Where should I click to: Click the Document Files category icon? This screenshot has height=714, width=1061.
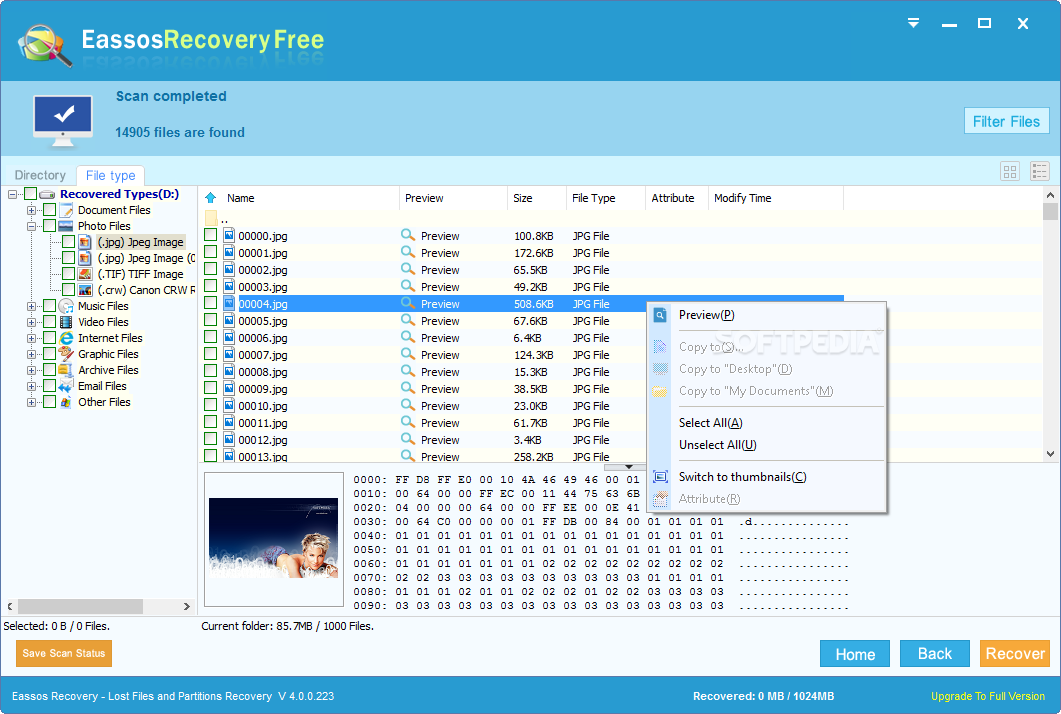66,210
